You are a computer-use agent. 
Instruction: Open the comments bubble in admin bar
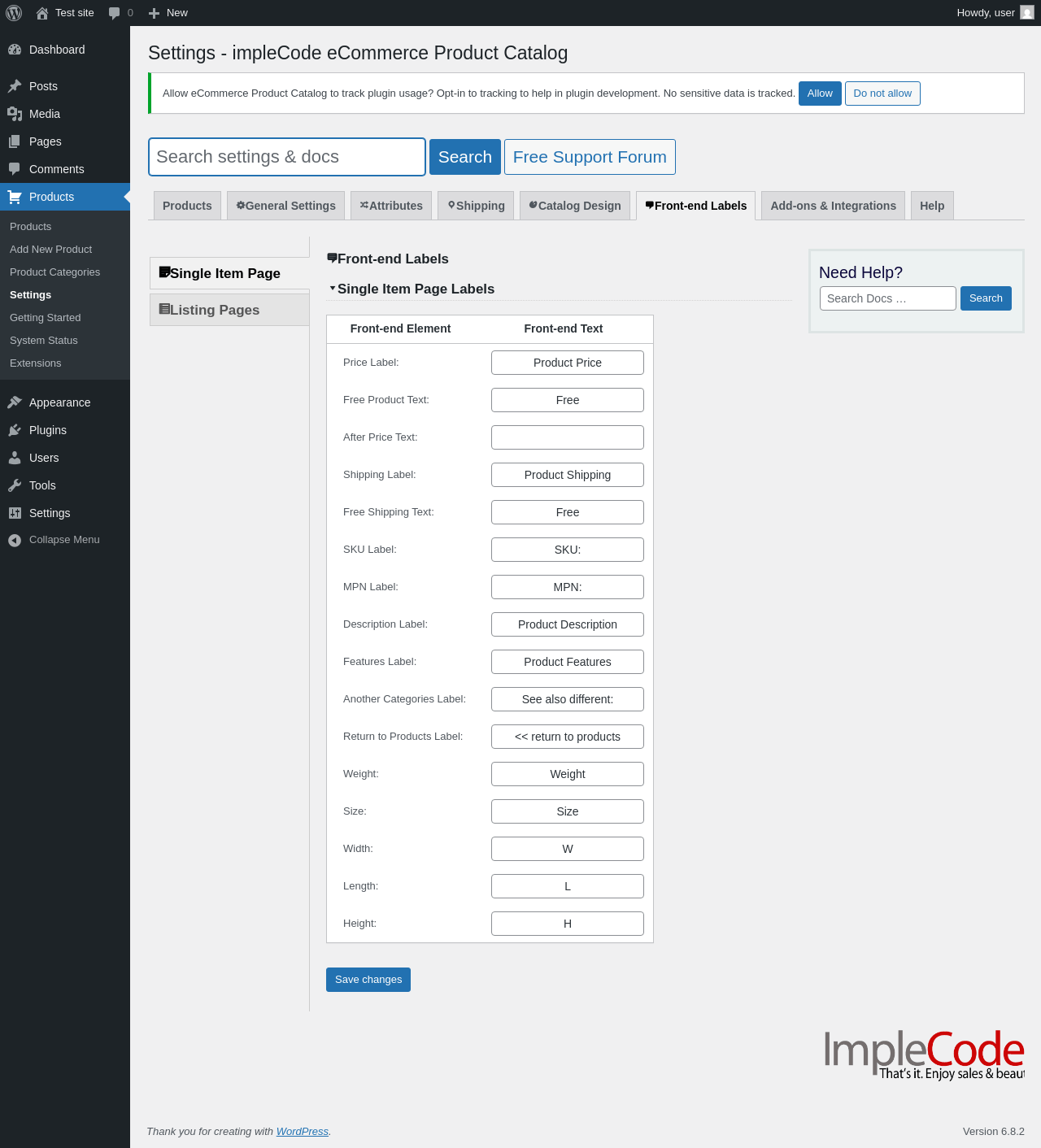115,13
